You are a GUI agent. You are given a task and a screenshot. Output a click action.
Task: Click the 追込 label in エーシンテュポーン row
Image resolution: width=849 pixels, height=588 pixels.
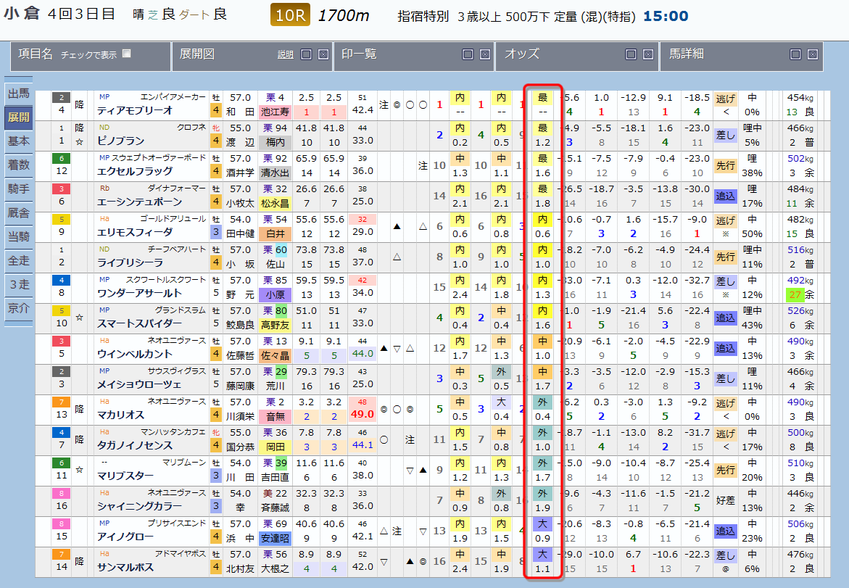click(x=726, y=196)
